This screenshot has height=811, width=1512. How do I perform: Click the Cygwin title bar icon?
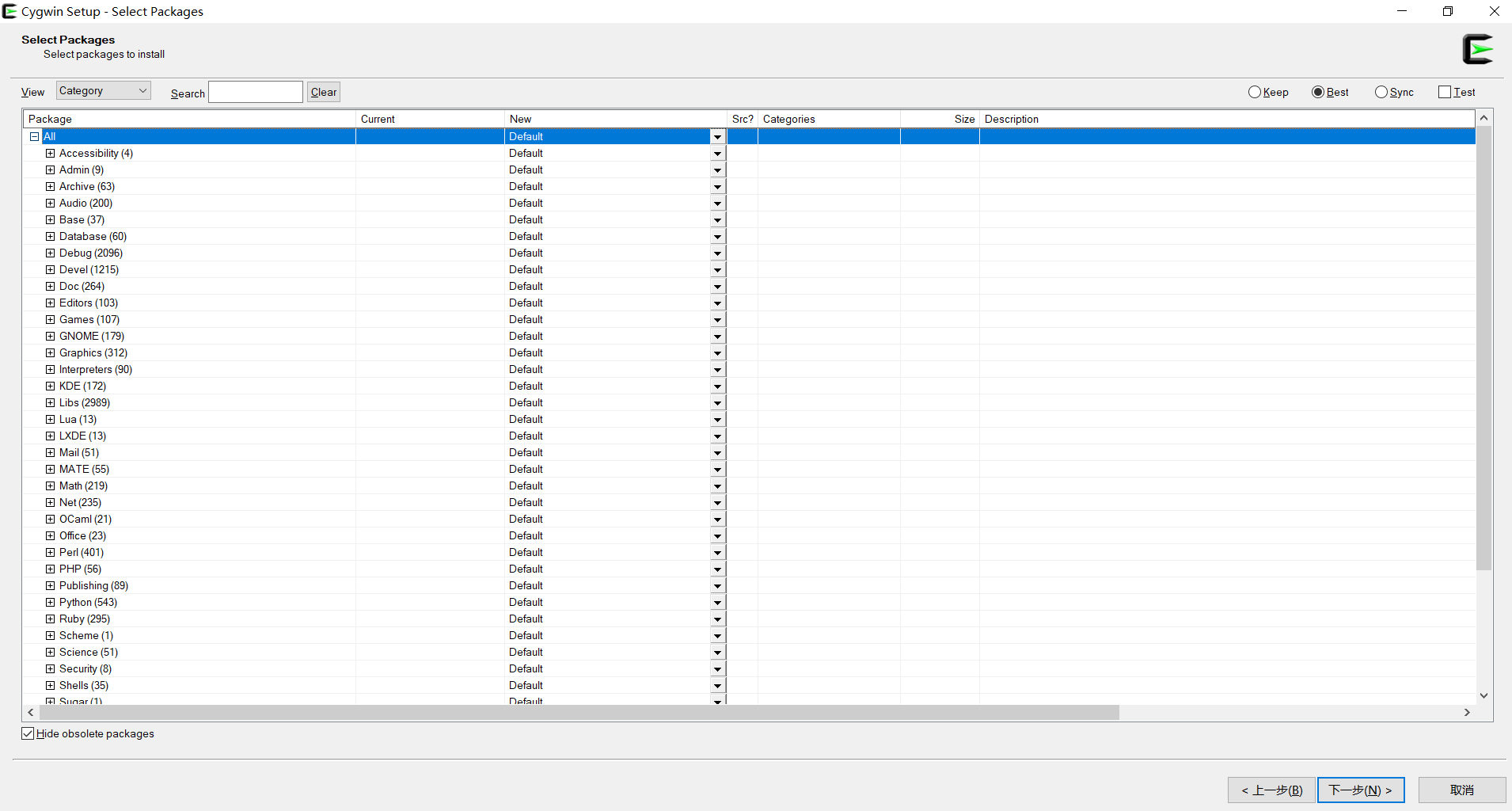(9, 11)
